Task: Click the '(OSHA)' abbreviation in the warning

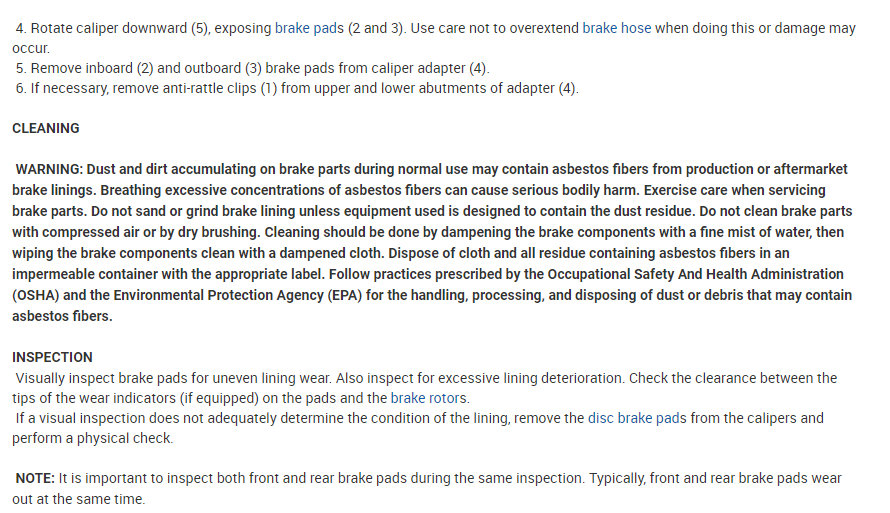Action: click(x=38, y=295)
